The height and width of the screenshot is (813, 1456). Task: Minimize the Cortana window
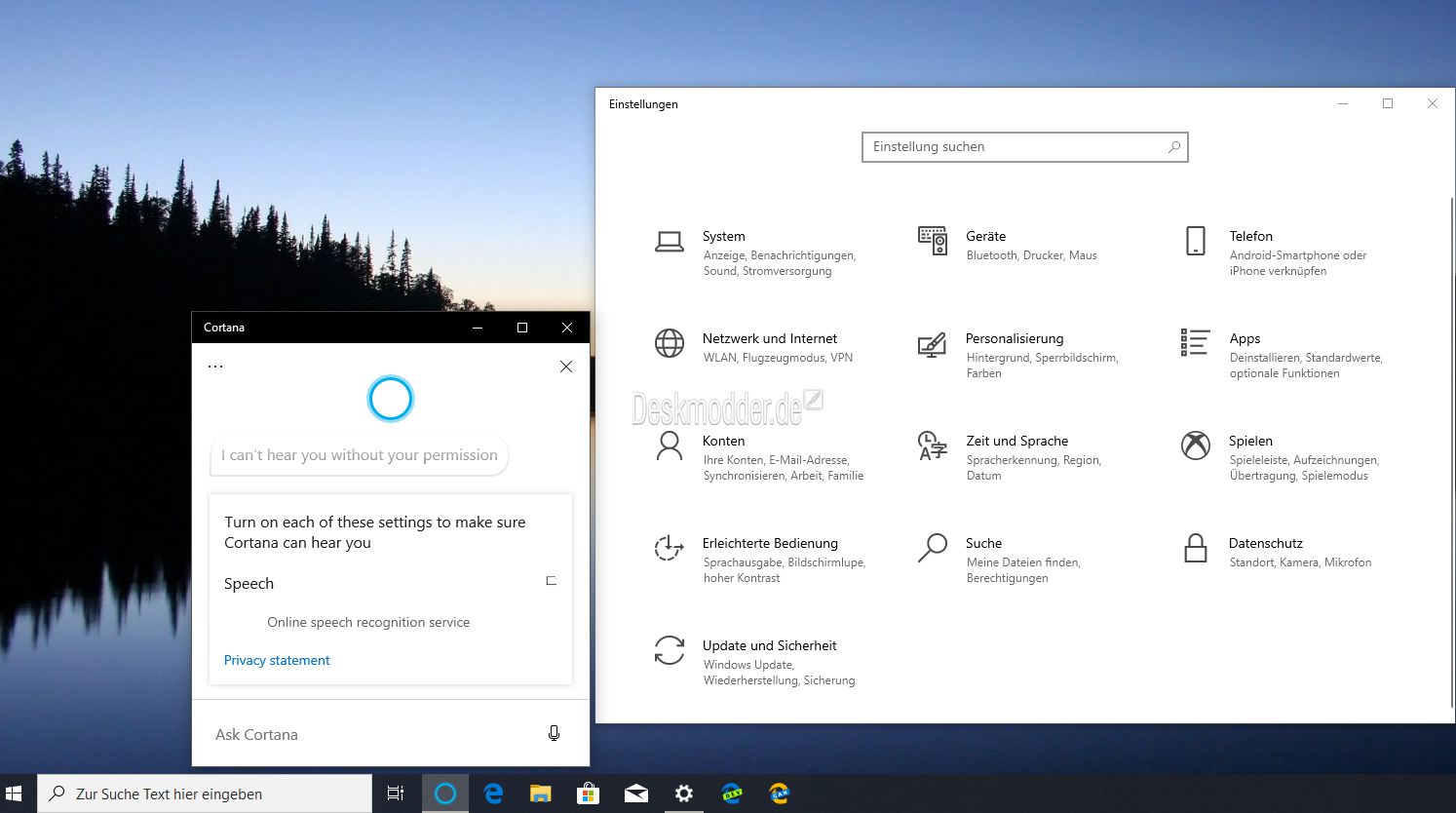click(x=478, y=328)
